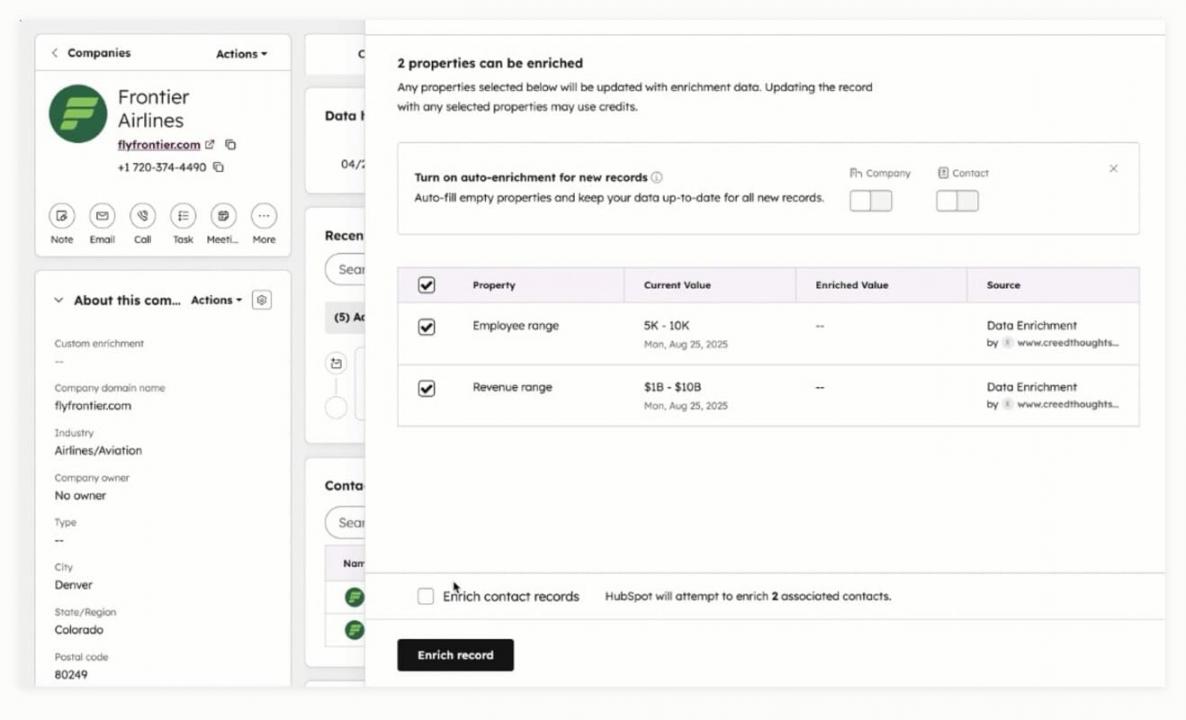Click the Source column header

pyautogui.click(x=1003, y=285)
